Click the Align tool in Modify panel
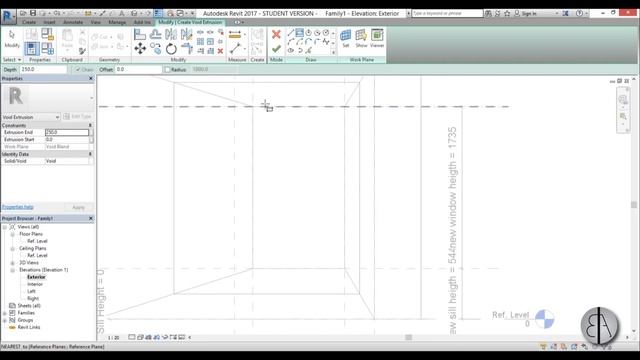The height and width of the screenshot is (360, 640). tap(140, 35)
